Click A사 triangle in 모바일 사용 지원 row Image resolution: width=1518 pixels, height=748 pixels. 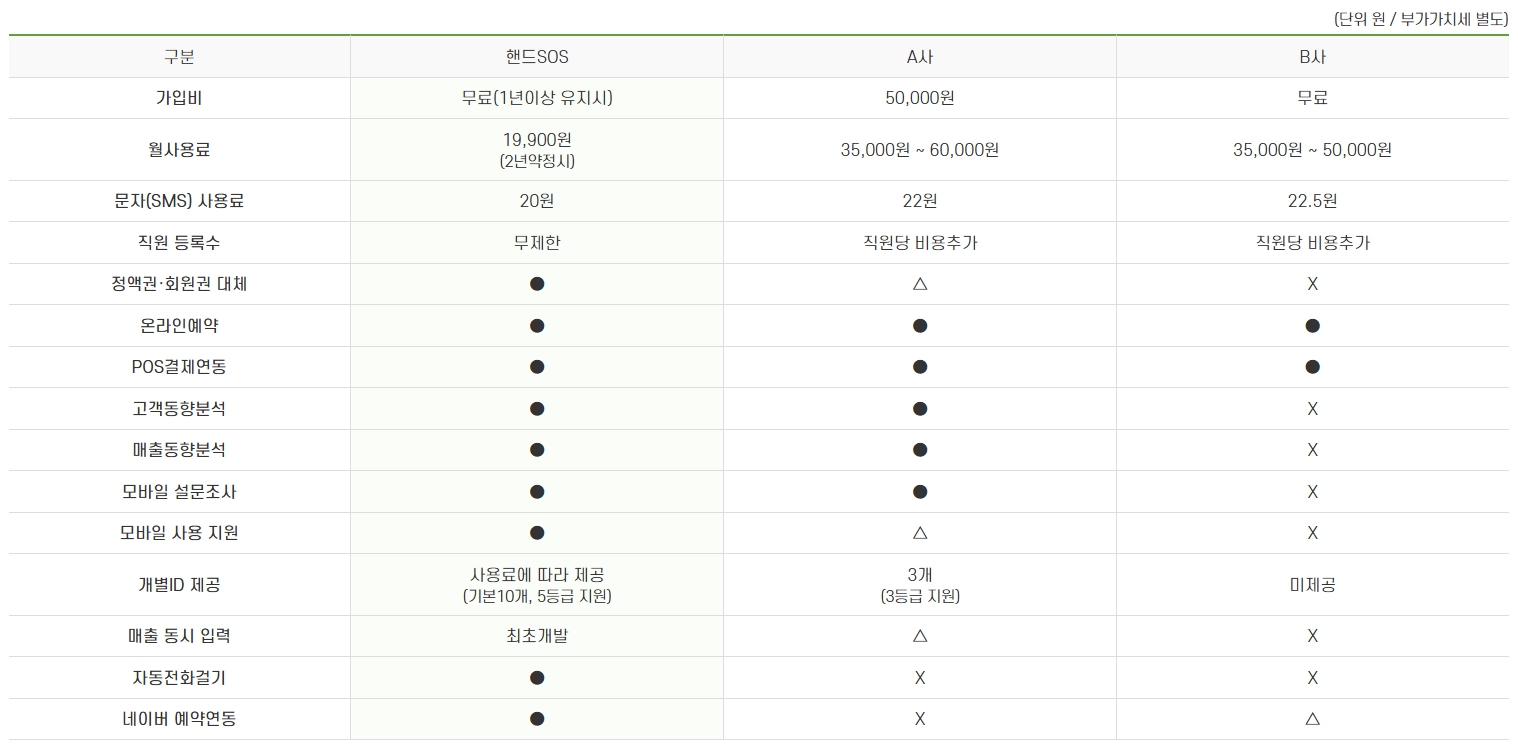coord(920,533)
